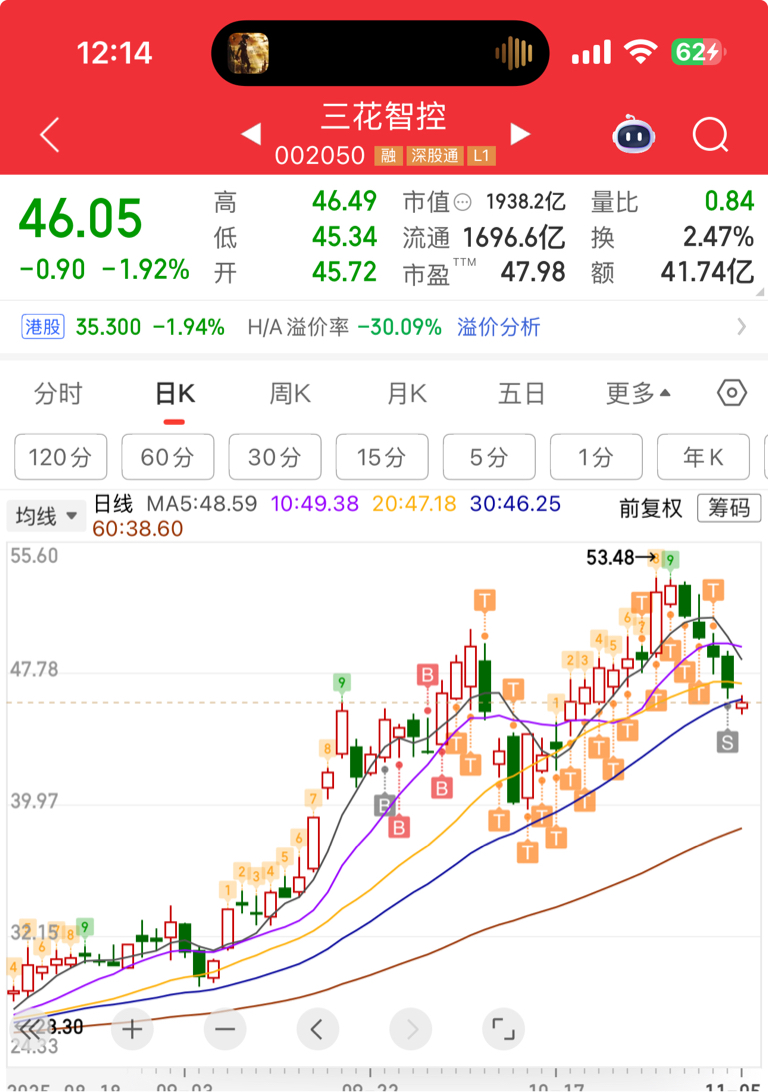Select the 月K tab
768x1092 pixels.
pyautogui.click(x=407, y=393)
